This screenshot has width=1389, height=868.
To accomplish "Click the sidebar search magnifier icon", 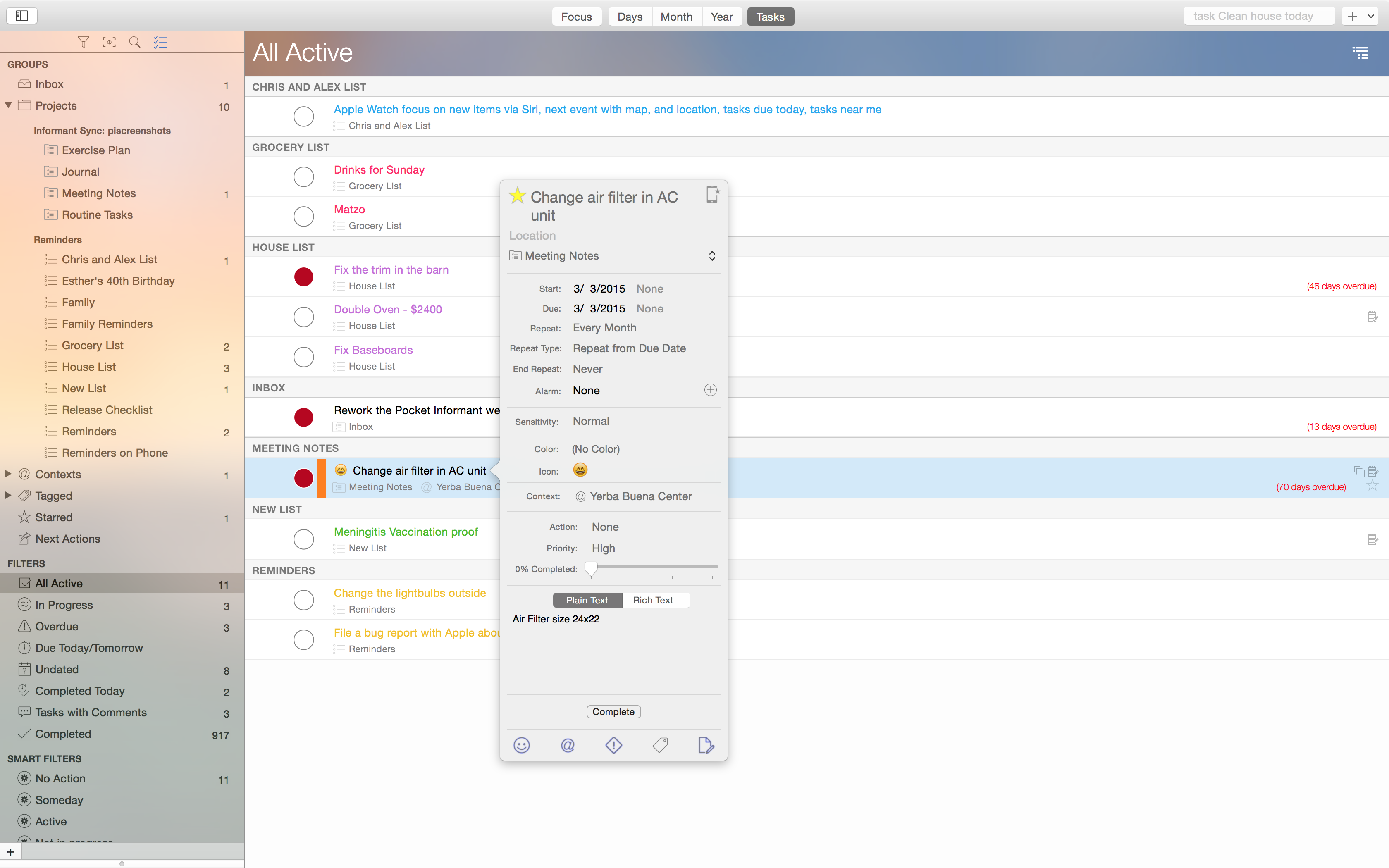I will (x=134, y=42).
